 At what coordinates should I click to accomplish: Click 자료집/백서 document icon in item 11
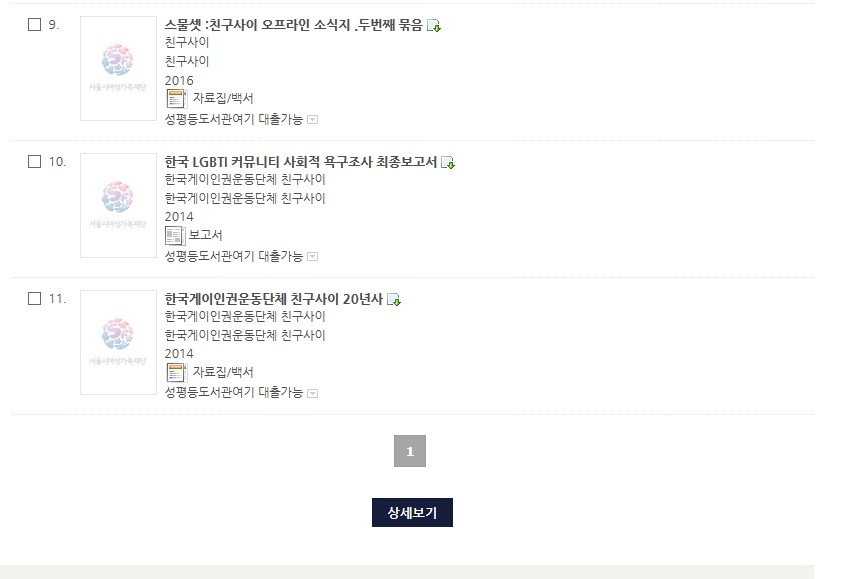(176, 373)
